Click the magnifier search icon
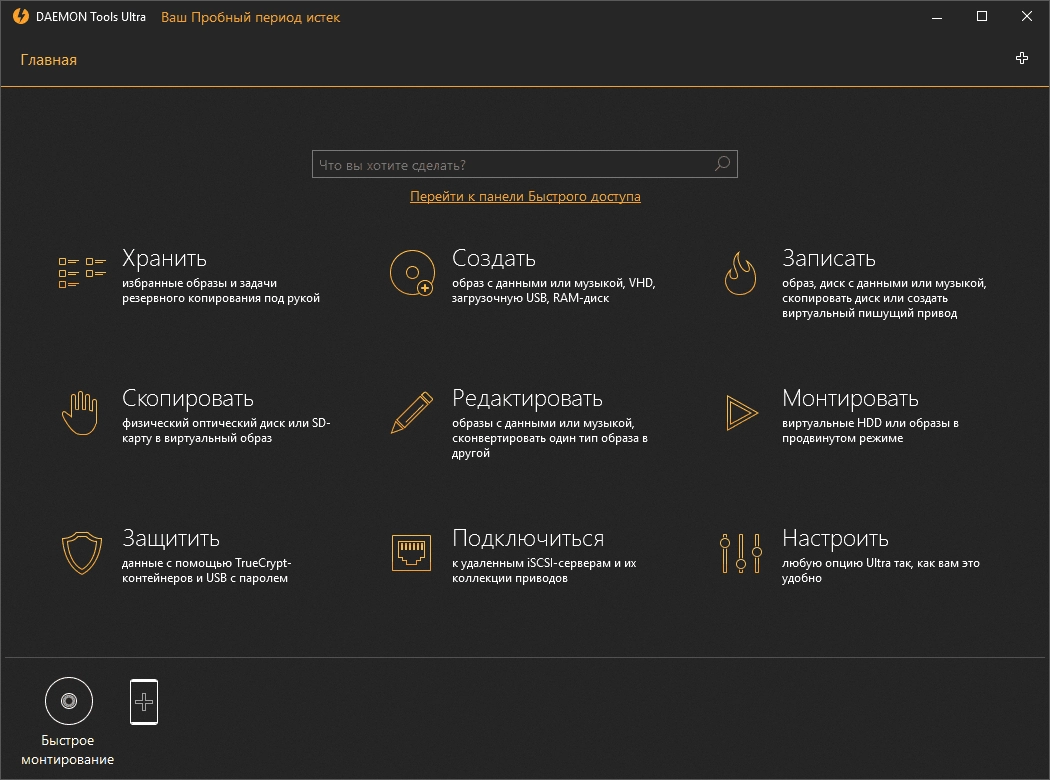 click(x=722, y=164)
